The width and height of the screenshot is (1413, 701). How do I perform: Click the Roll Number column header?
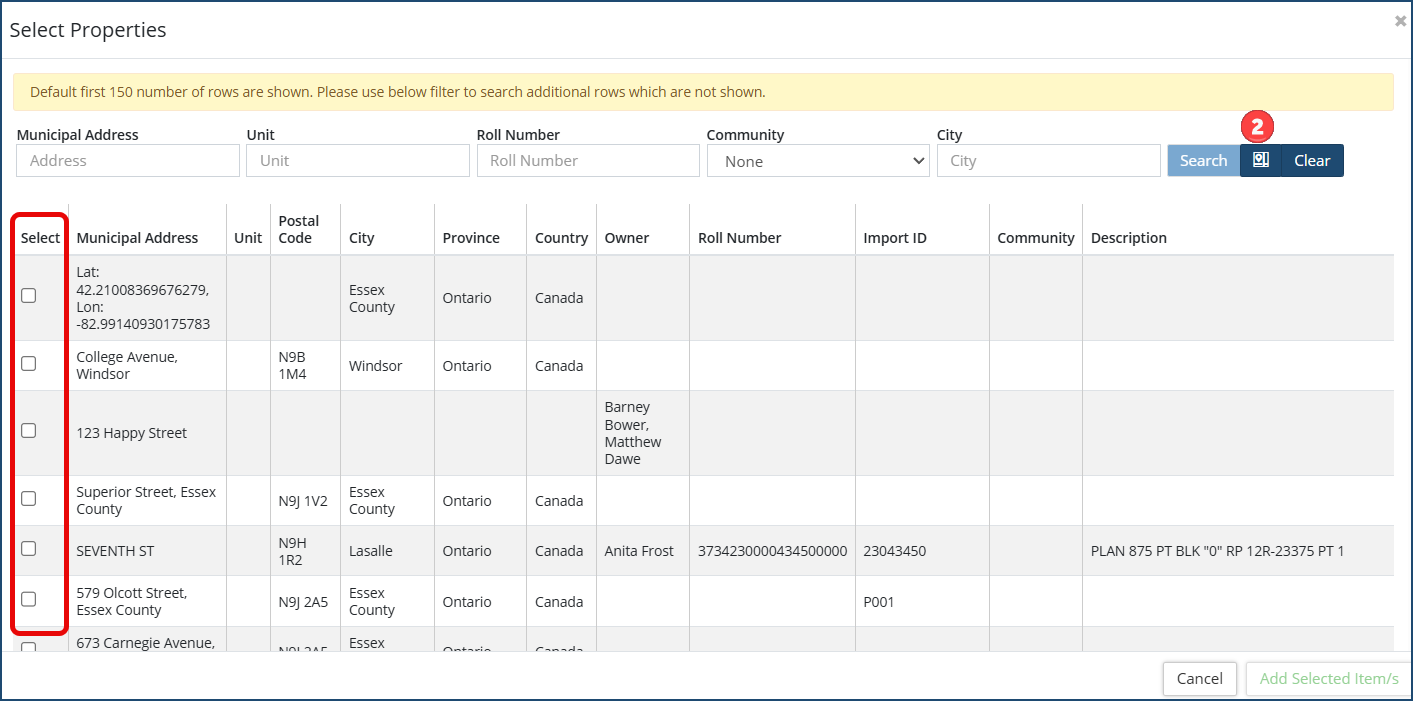[740, 238]
